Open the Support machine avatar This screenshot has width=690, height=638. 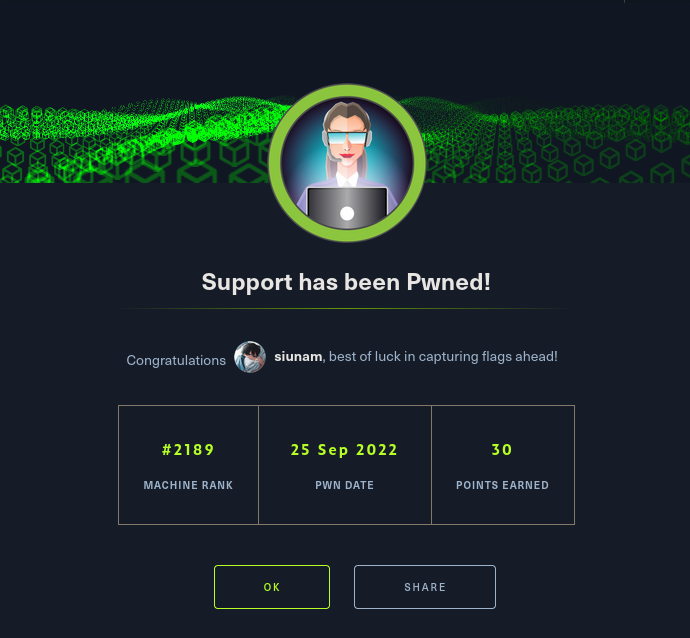pyautogui.click(x=347, y=163)
